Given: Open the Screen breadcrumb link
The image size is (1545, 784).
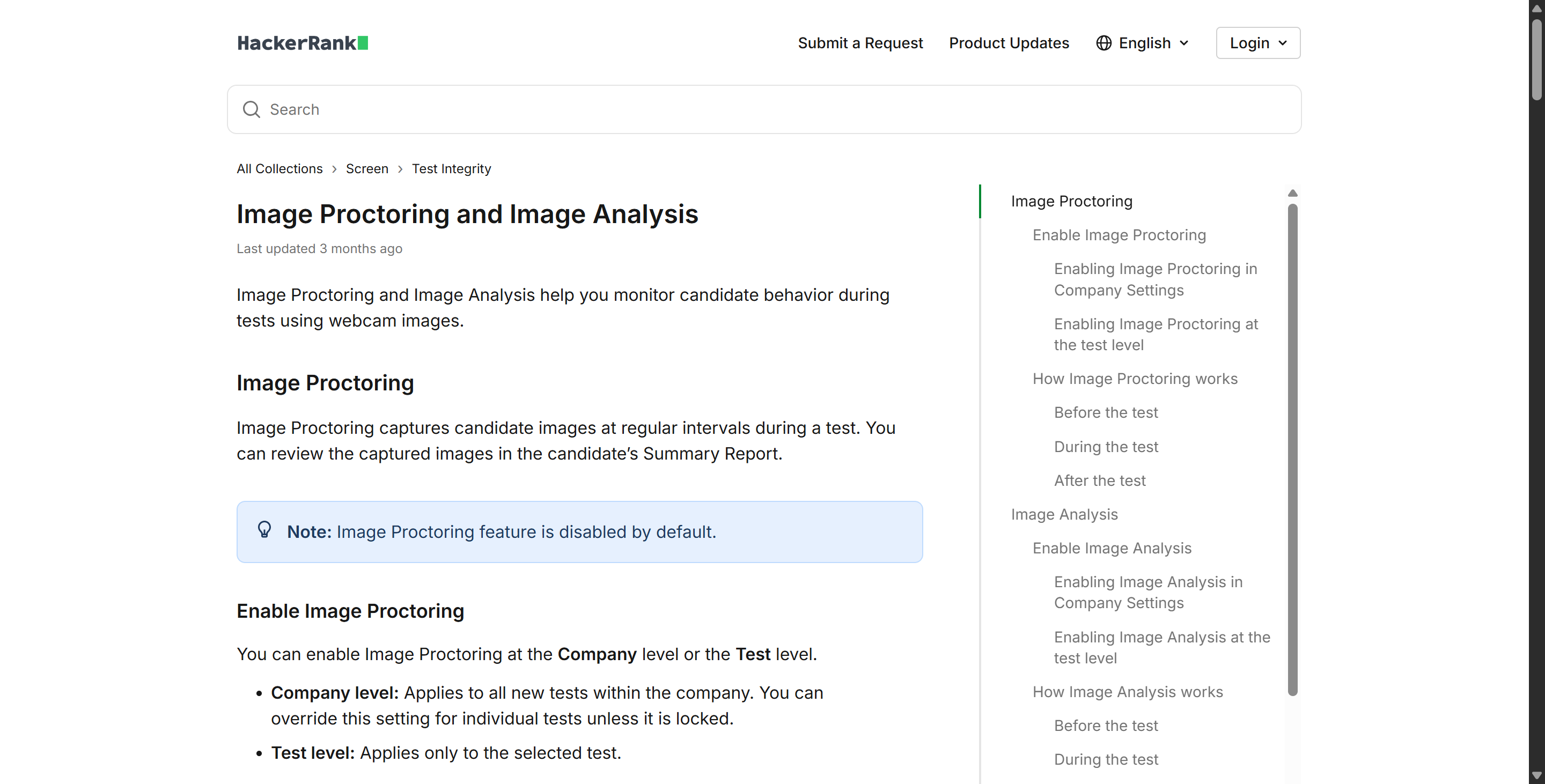Looking at the screenshot, I should click(x=367, y=168).
